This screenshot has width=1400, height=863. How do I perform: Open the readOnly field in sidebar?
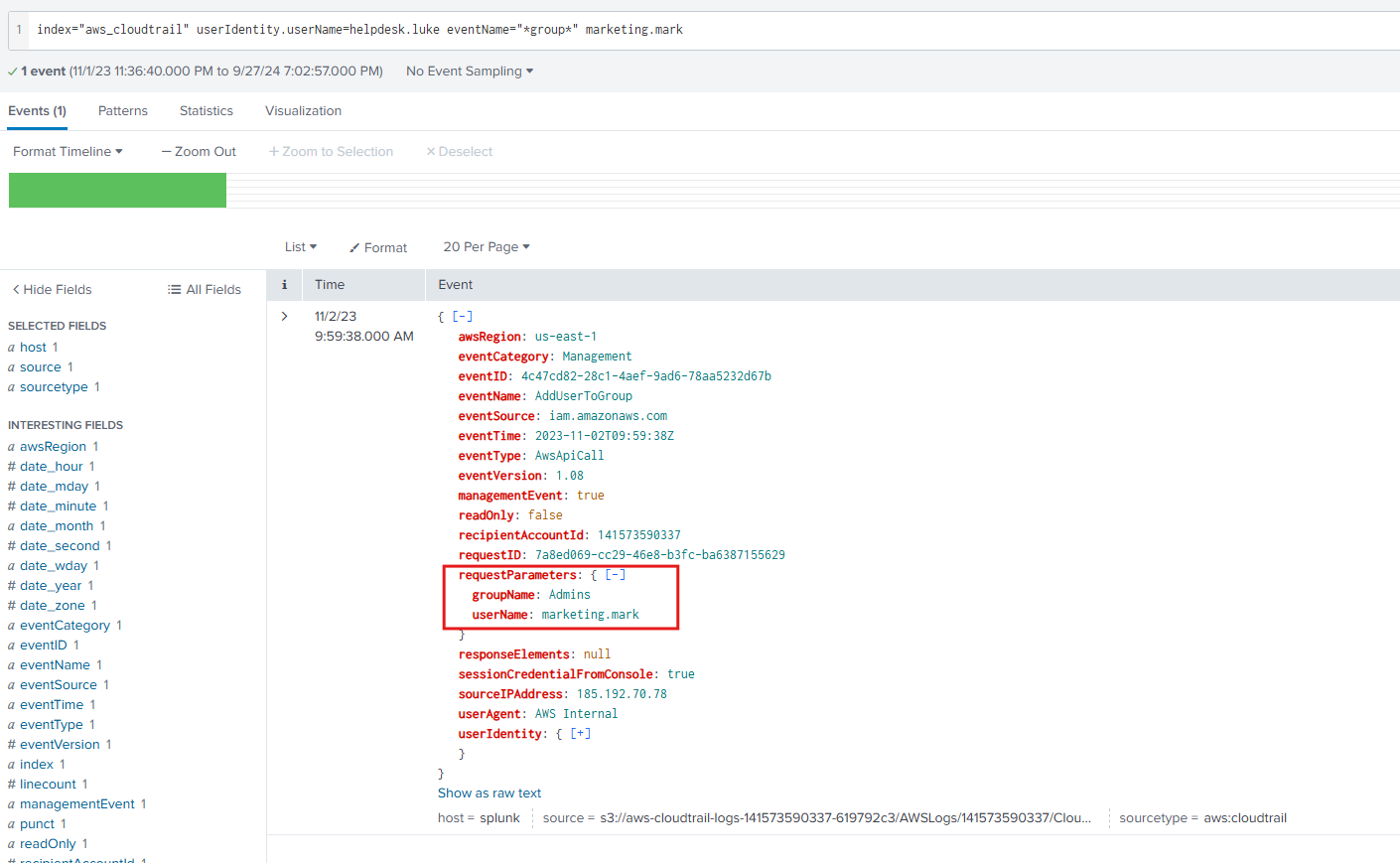[48, 844]
